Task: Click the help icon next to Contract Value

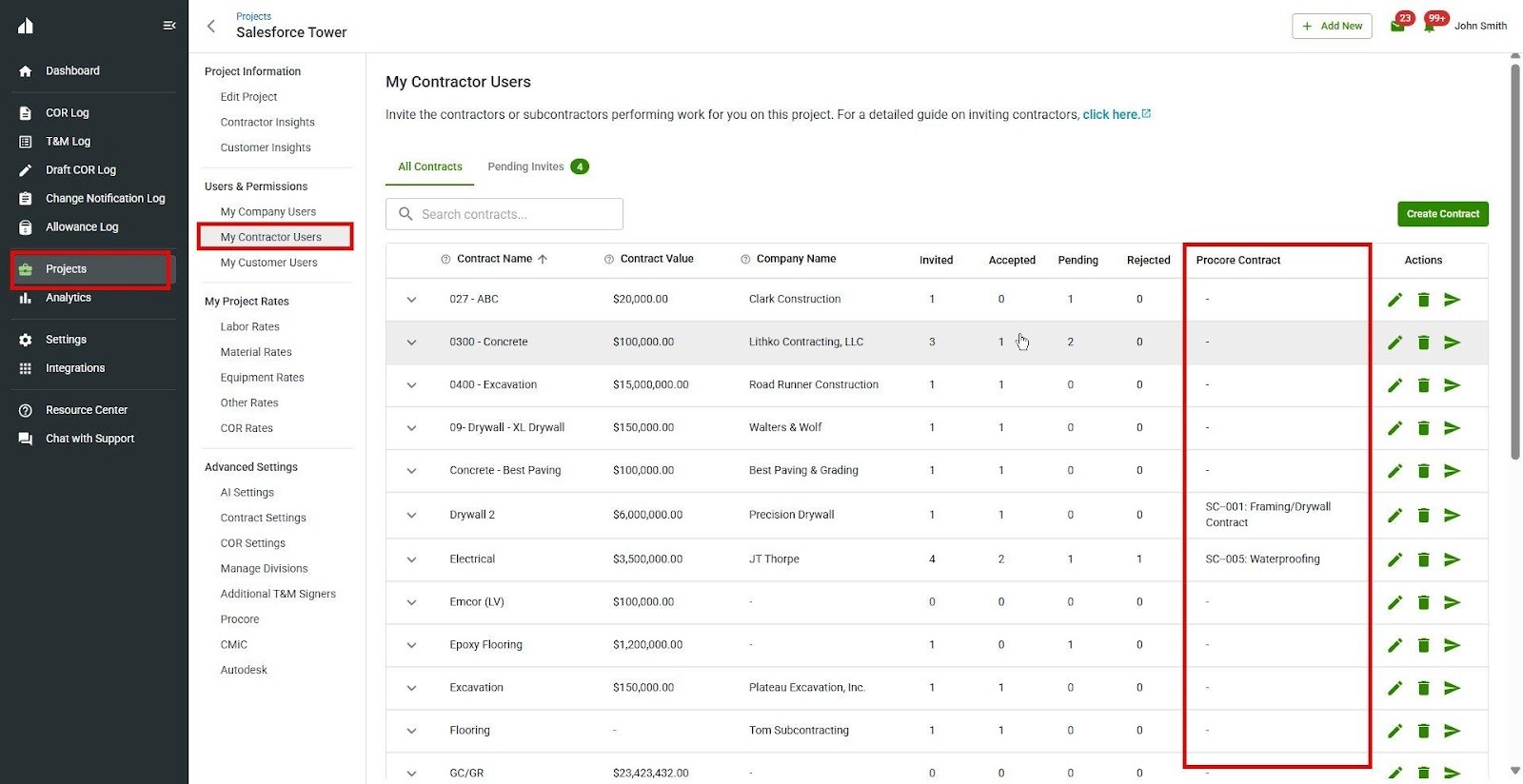Action: click(x=609, y=260)
